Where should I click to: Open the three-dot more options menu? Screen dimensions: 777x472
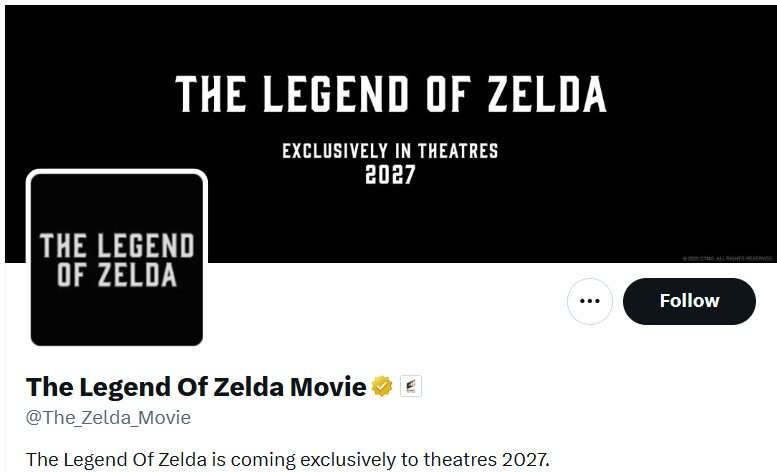click(x=590, y=301)
